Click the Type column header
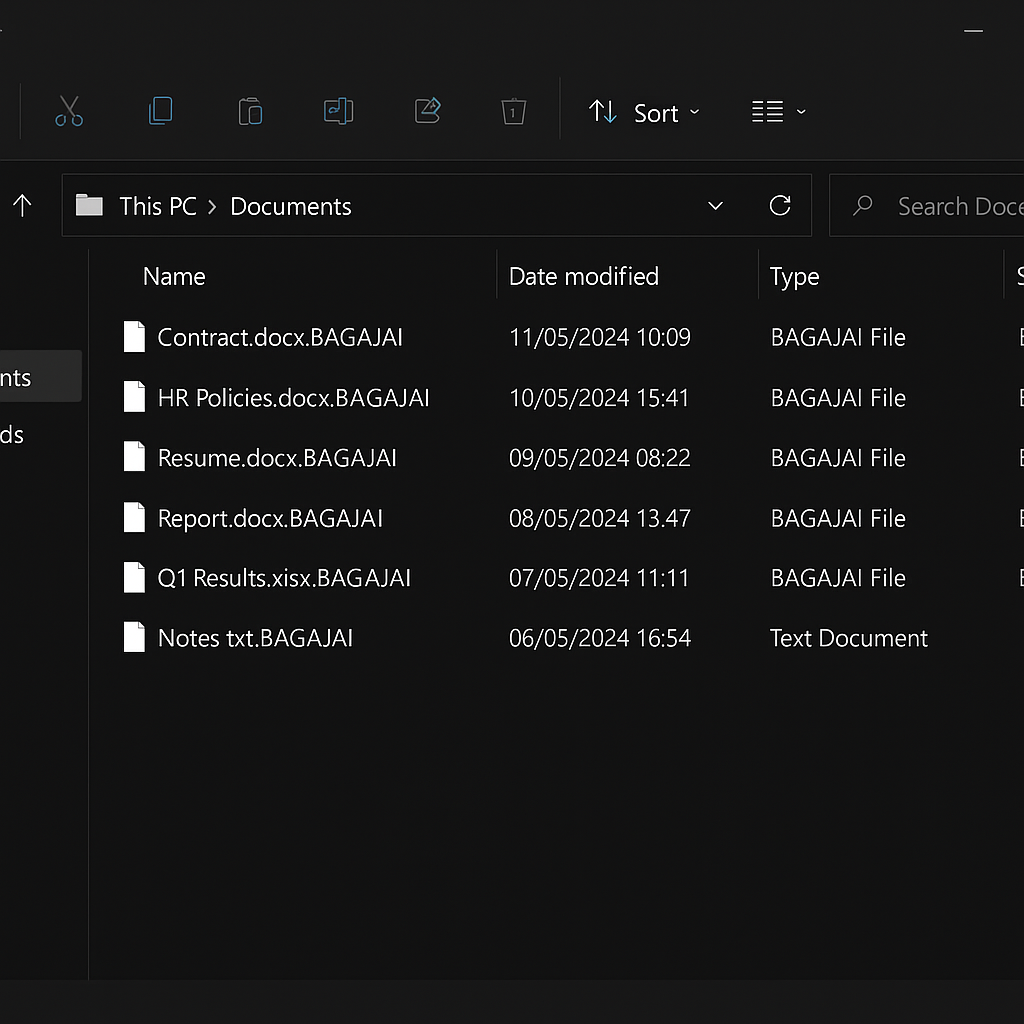 click(x=794, y=276)
